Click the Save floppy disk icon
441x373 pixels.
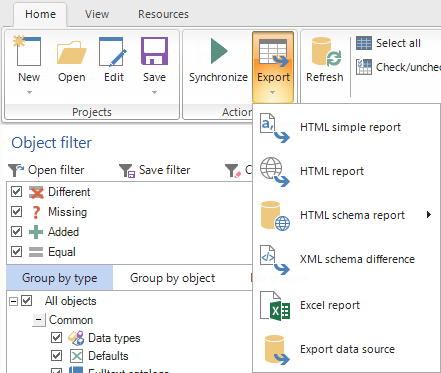pos(154,51)
